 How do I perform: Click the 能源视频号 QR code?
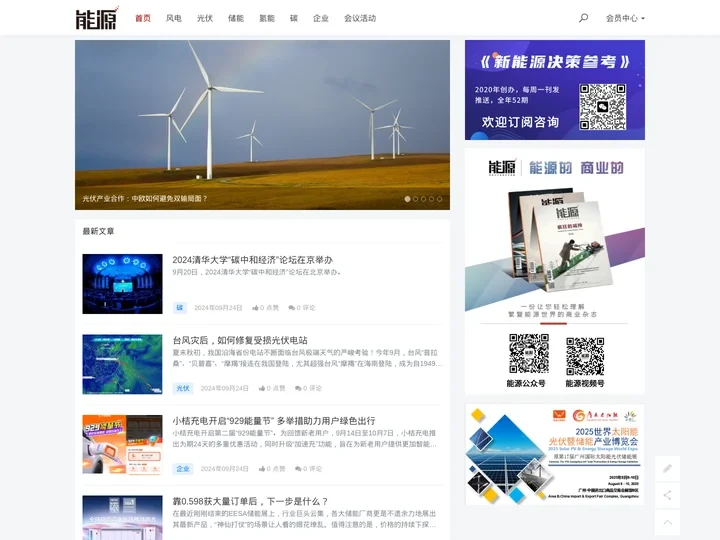point(585,356)
